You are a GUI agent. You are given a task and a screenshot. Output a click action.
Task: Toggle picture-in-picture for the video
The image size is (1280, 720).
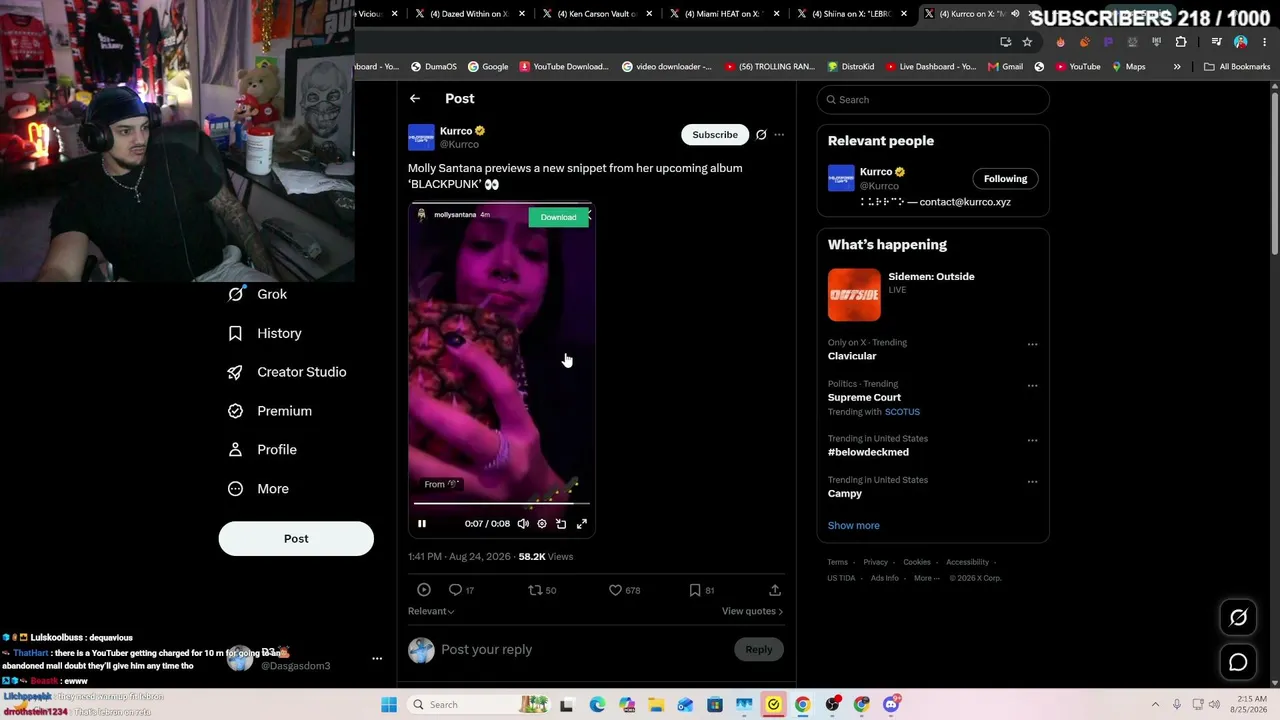[561, 524]
